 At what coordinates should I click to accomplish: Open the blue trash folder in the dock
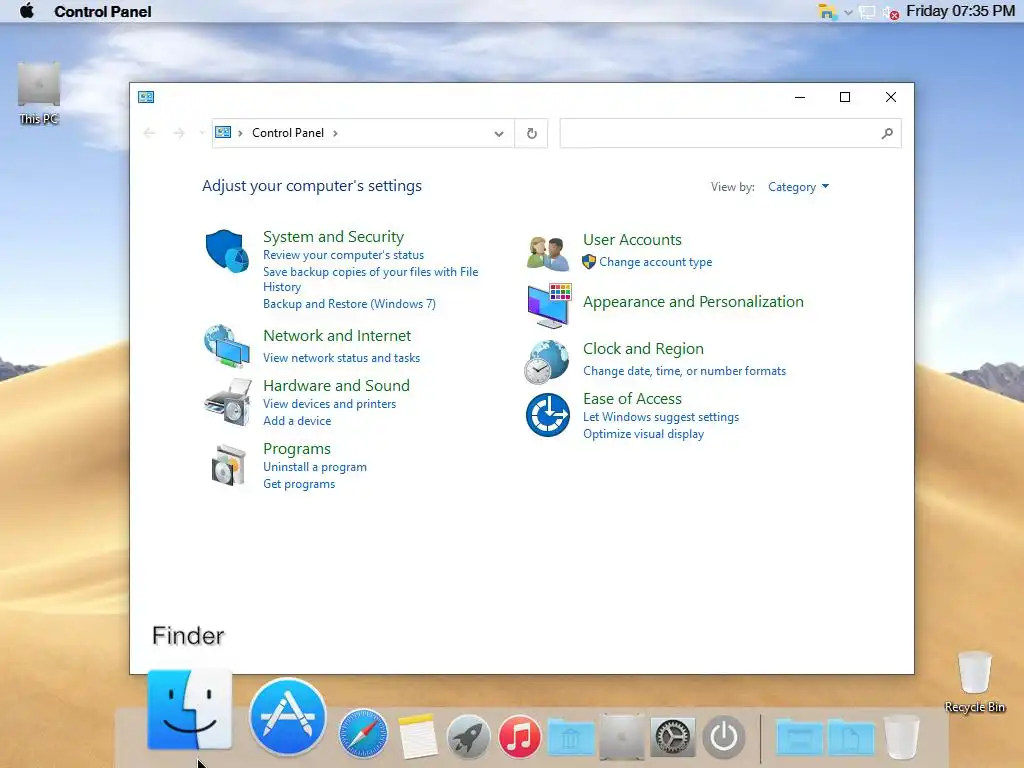[571, 737]
